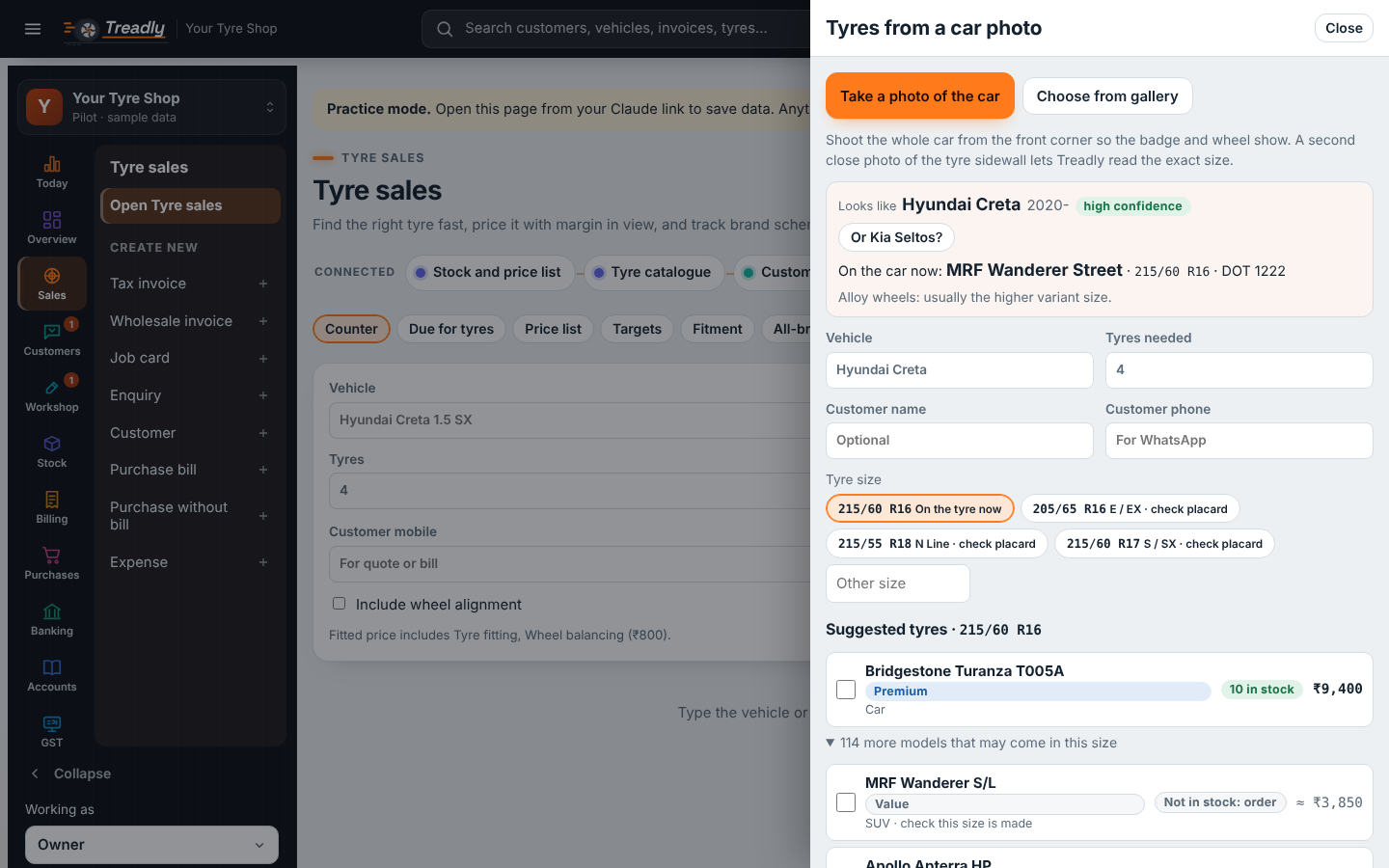This screenshot has width=1389, height=868.
Task: Open Today in the sidebar
Action: pyautogui.click(x=52, y=173)
